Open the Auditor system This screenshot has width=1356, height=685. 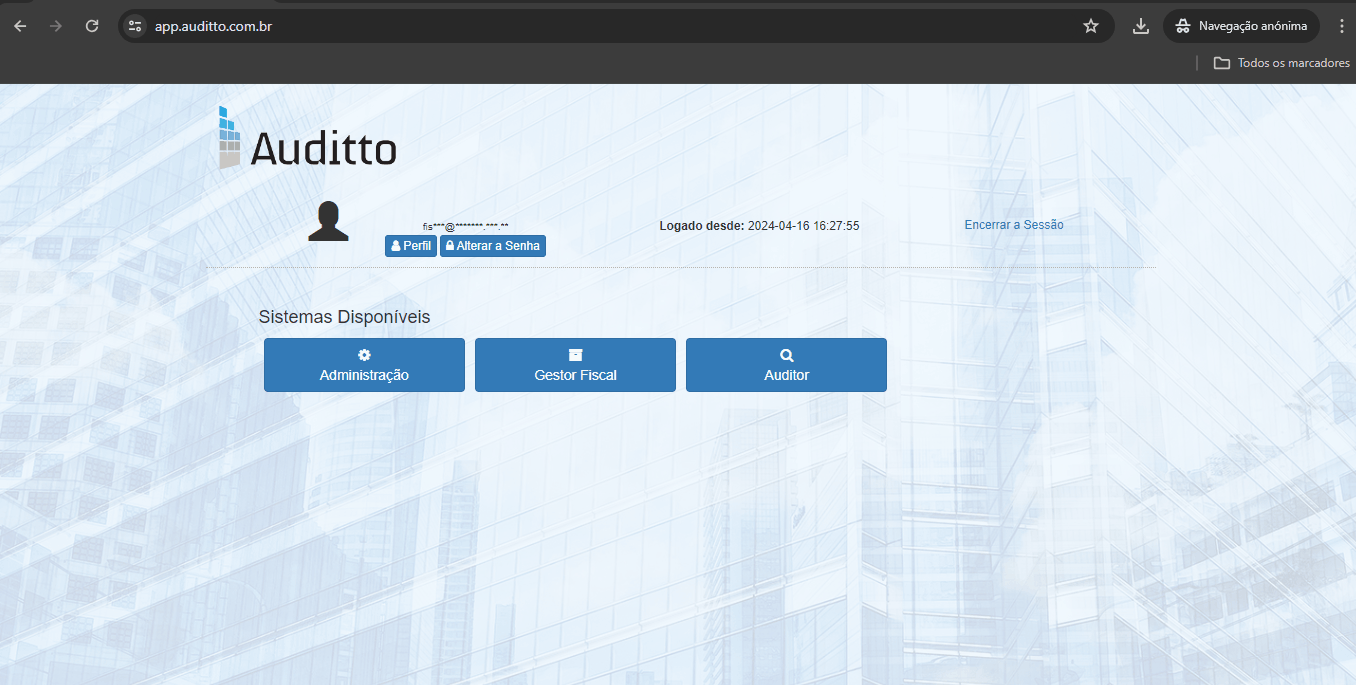[786, 365]
